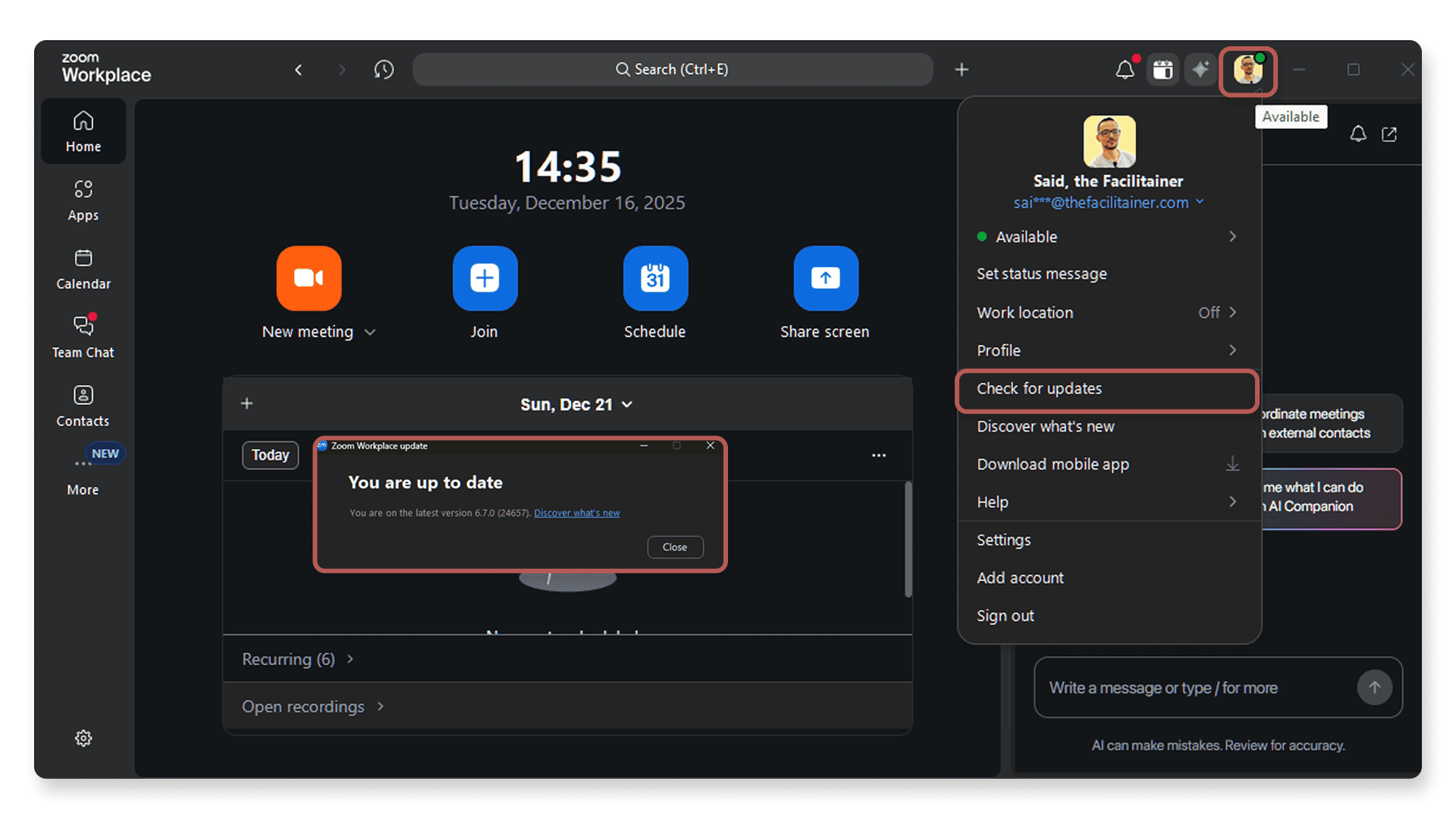Image resolution: width=1456 pixels, height=819 pixels.
Task: Open the Schedule calendar icon
Action: click(x=655, y=278)
